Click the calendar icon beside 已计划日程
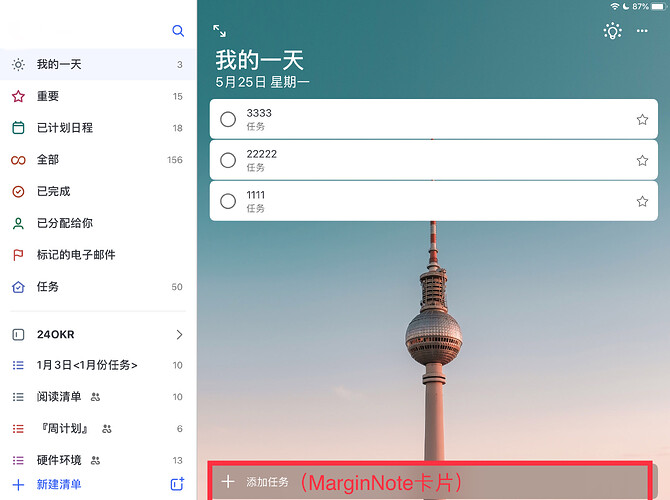670x500 pixels. (18, 128)
